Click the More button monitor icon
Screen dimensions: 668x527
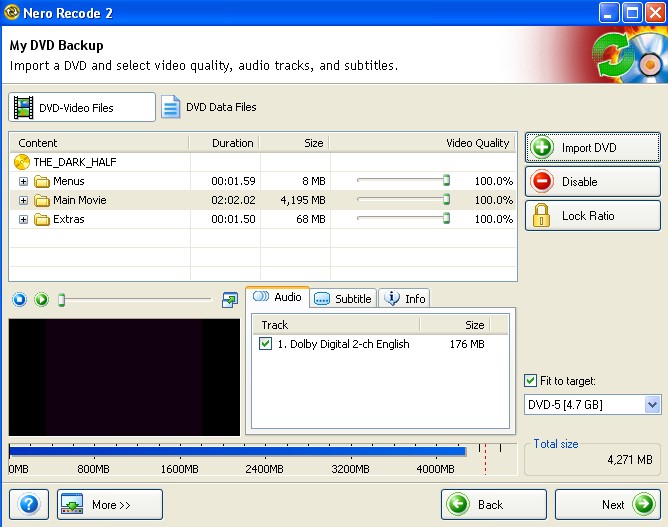tap(72, 504)
